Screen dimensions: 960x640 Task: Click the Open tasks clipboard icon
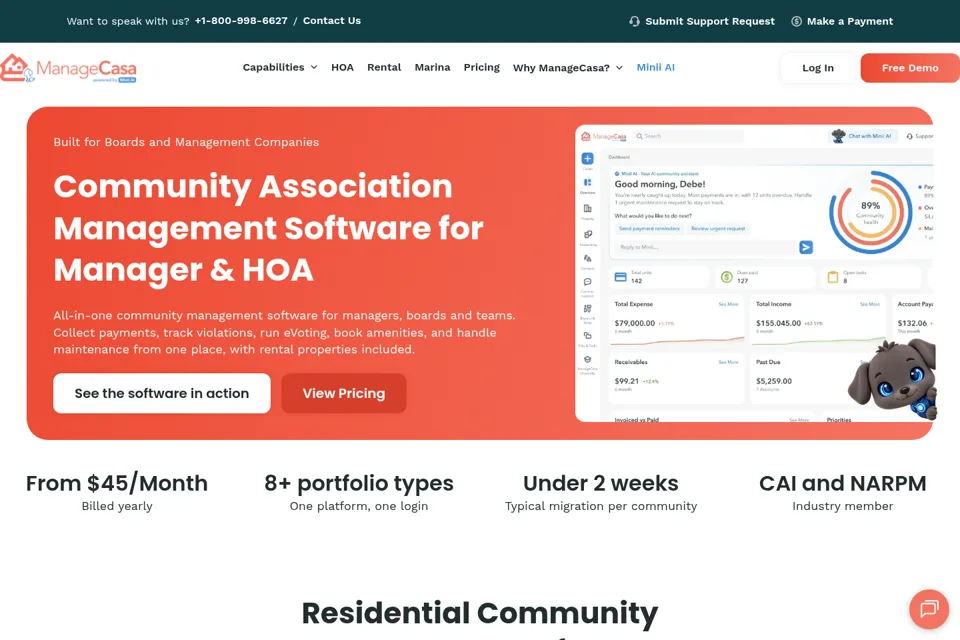(833, 277)
